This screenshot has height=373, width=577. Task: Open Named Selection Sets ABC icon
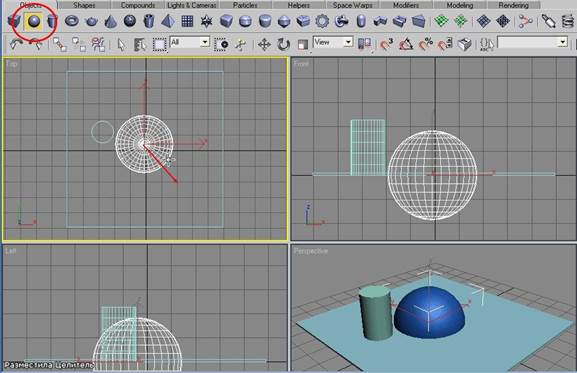pos(487,45)
